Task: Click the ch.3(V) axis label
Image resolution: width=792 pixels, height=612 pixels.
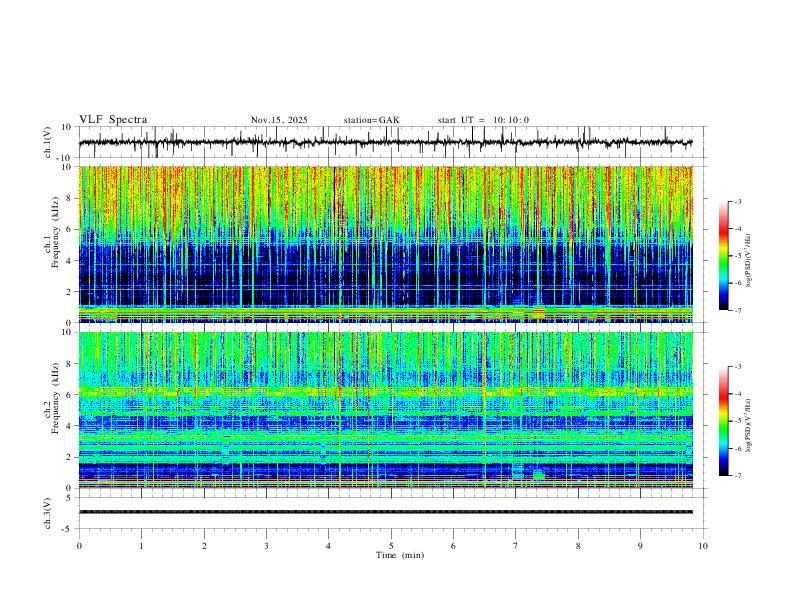Action: click(x=48, y=513)
